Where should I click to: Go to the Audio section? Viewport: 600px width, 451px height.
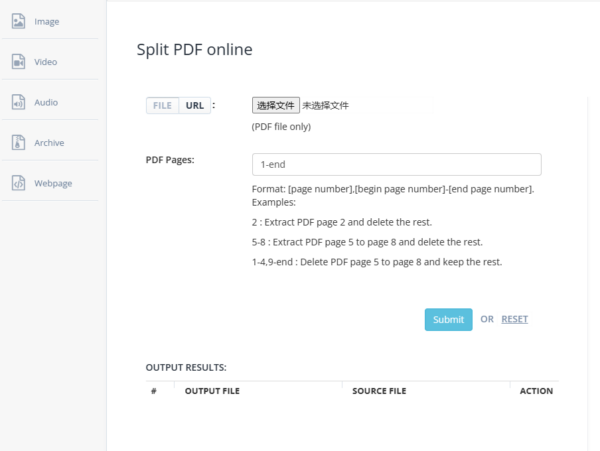46,102
